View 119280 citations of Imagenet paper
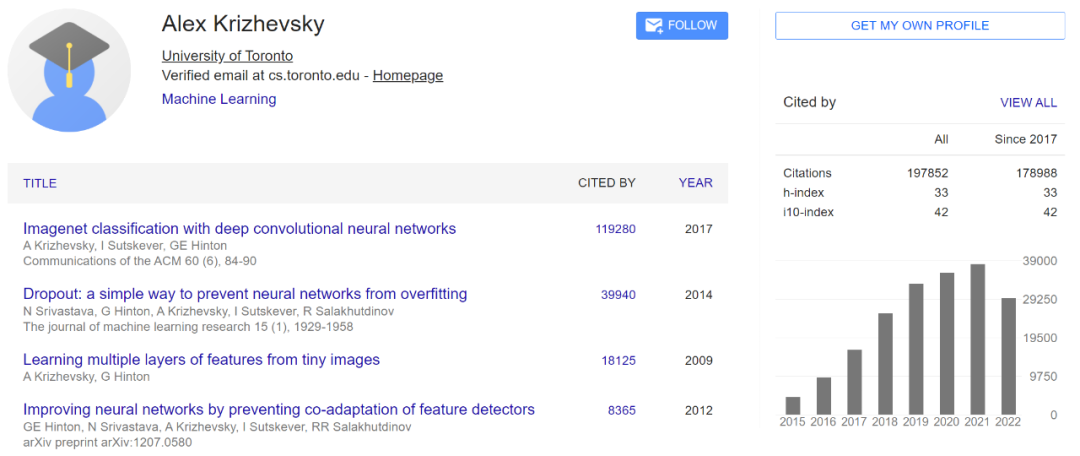The height and width of the screenshot is (456, 1080). point(615,229)
